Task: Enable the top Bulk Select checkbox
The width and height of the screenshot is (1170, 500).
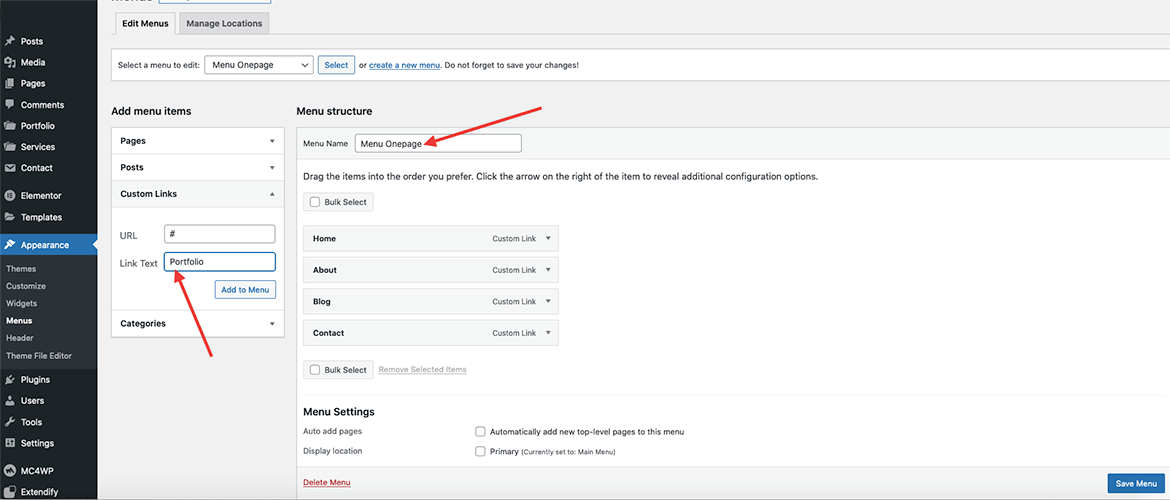Action: (315, 202)
